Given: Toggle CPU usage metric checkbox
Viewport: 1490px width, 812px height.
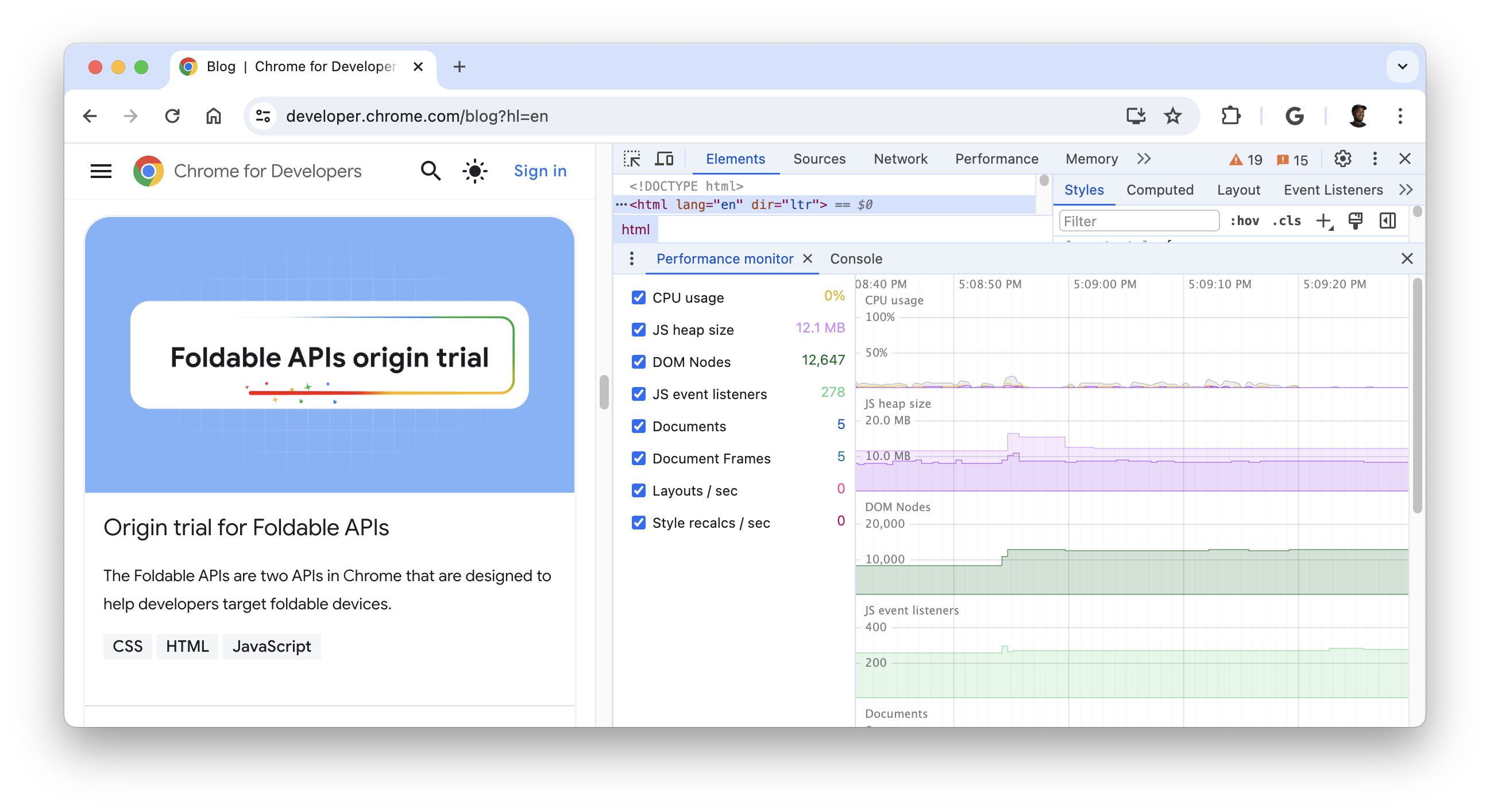Looking at the screenshot, I should 638,297.
